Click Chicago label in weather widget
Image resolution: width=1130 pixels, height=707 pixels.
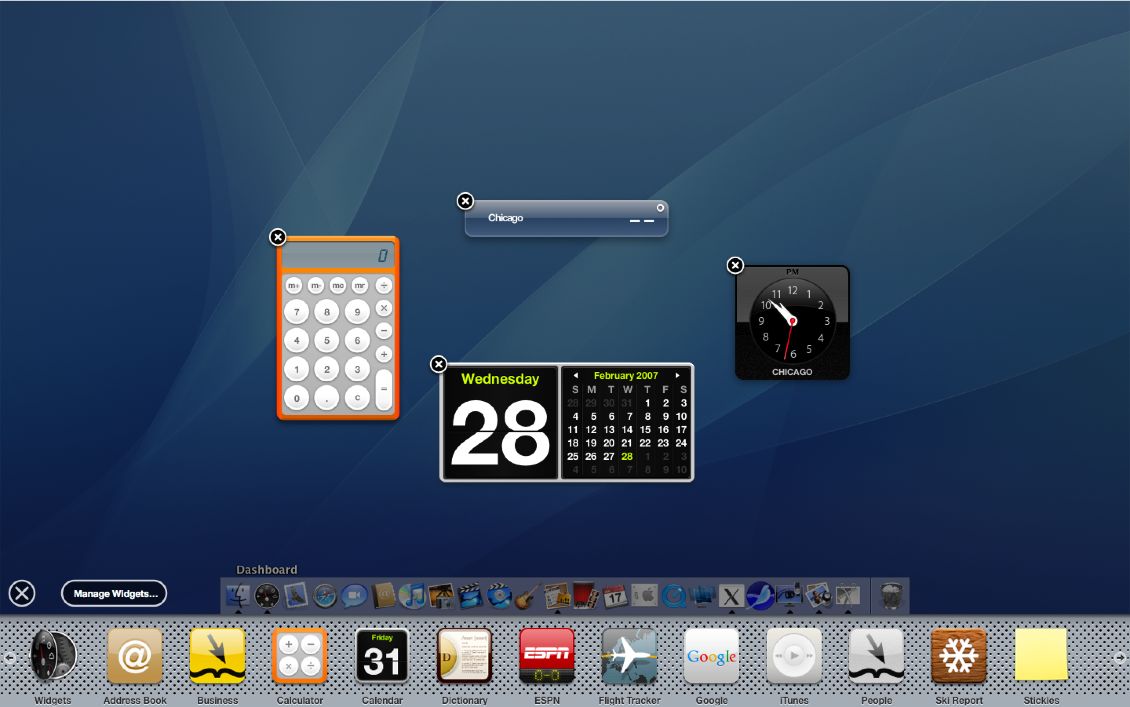pos(505,218)
